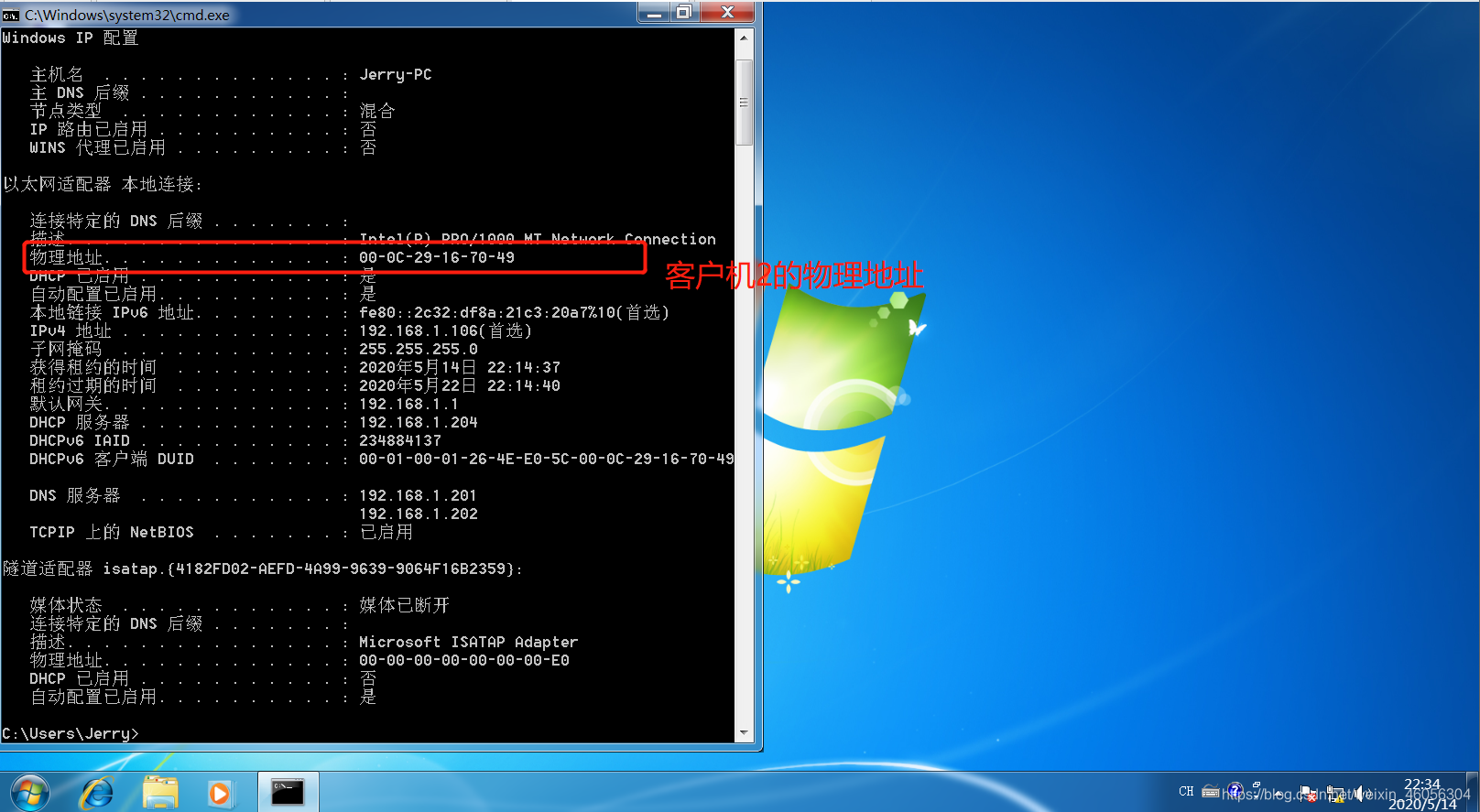Click the 媒体已断开 media state text
This screenshot has width=1480, height=812.
405,605
